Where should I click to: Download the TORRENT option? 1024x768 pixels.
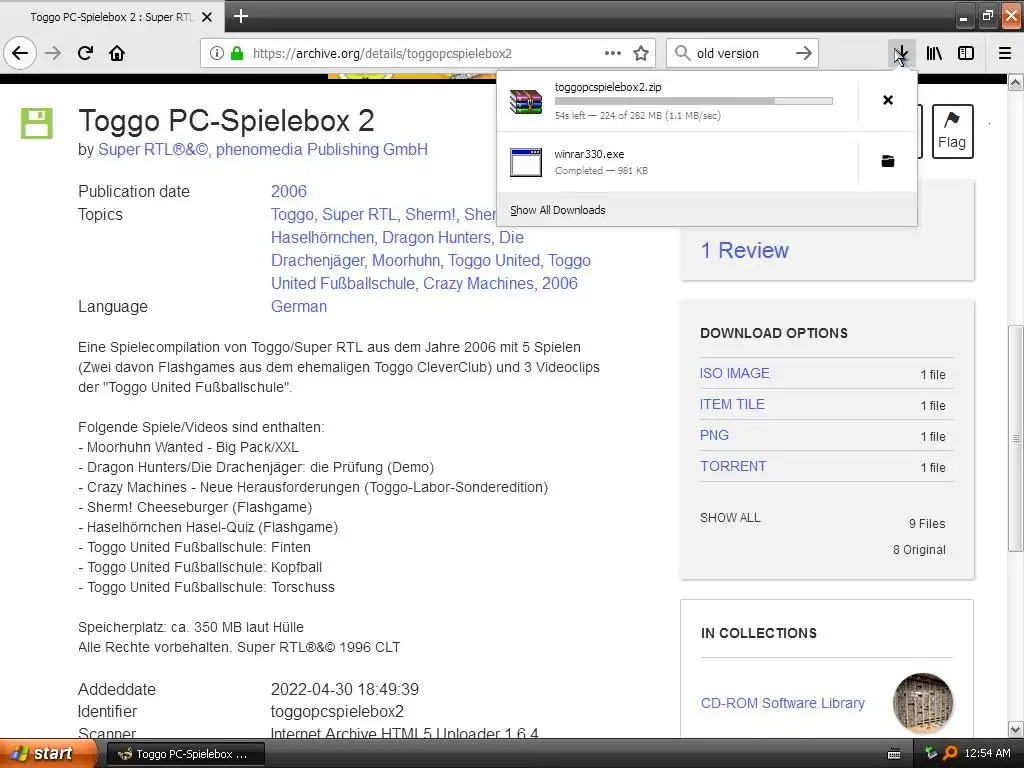(x=733, y=466)
